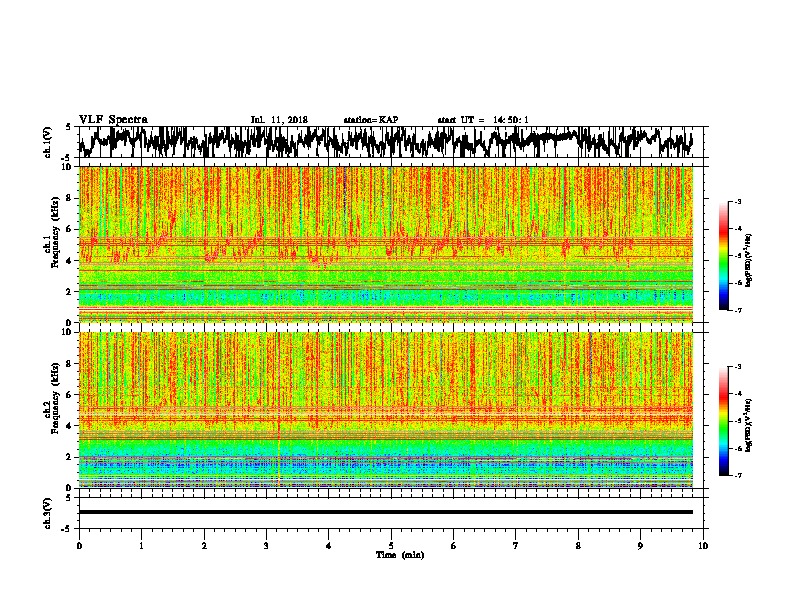Image resolution: width=792 pixels, height=612 pixels.
Task: Click the "ch.1(V)" axis label
Action: coord(47,142)
